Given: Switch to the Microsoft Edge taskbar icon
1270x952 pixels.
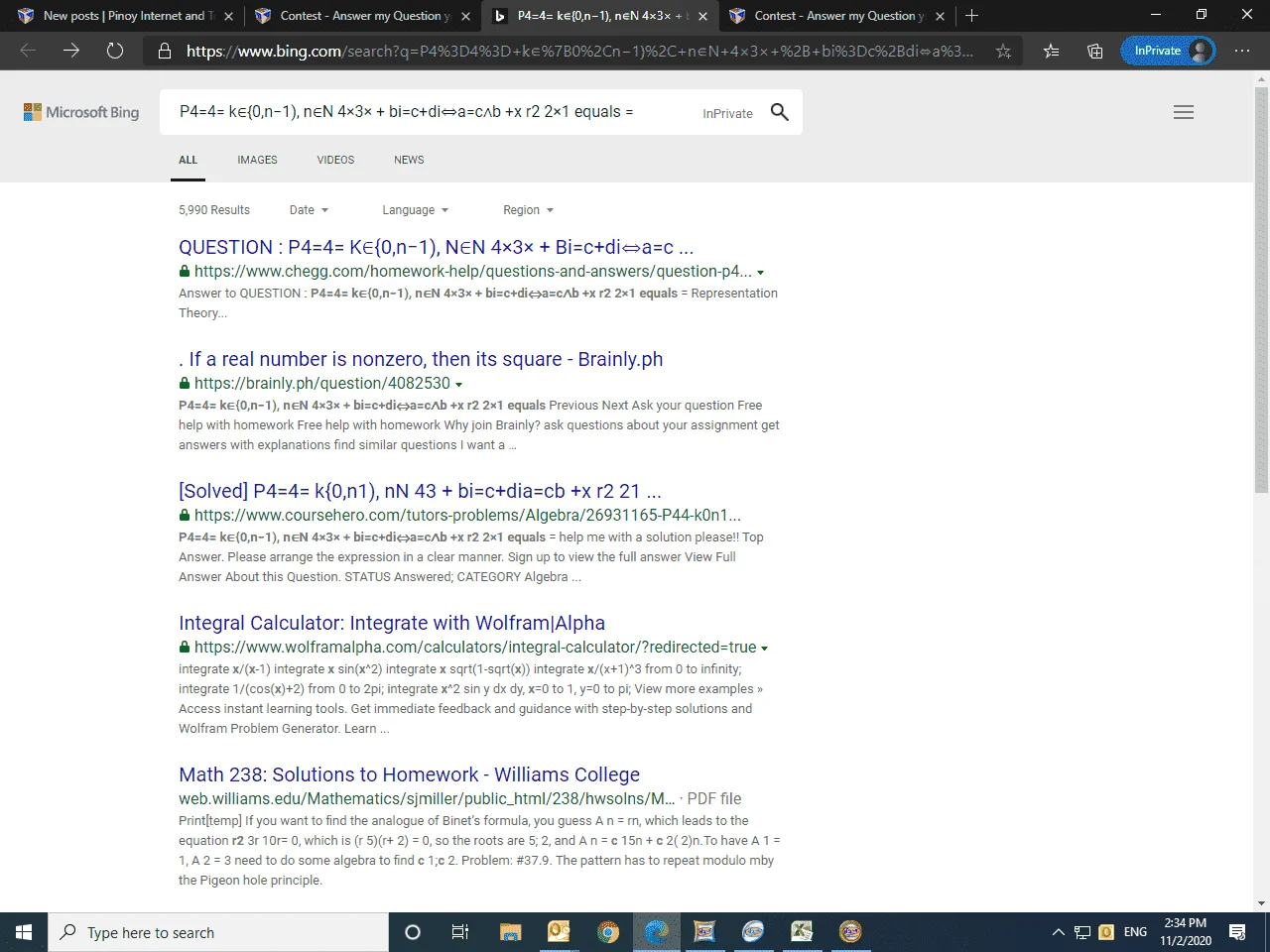Looking at the screenshot, I should [x=656, y=932].
